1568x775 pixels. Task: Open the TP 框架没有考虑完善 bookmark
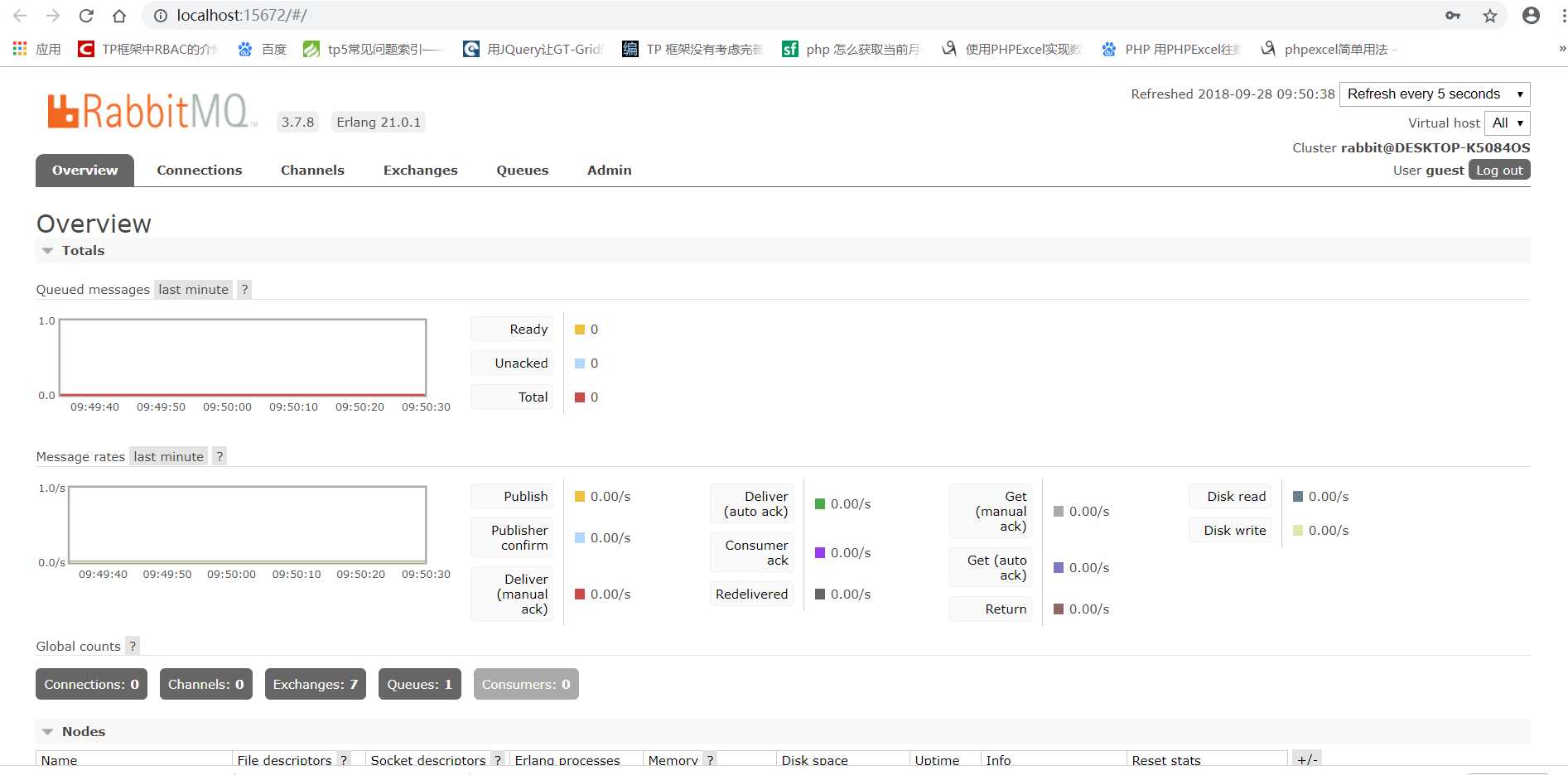[x=692, y=49]
